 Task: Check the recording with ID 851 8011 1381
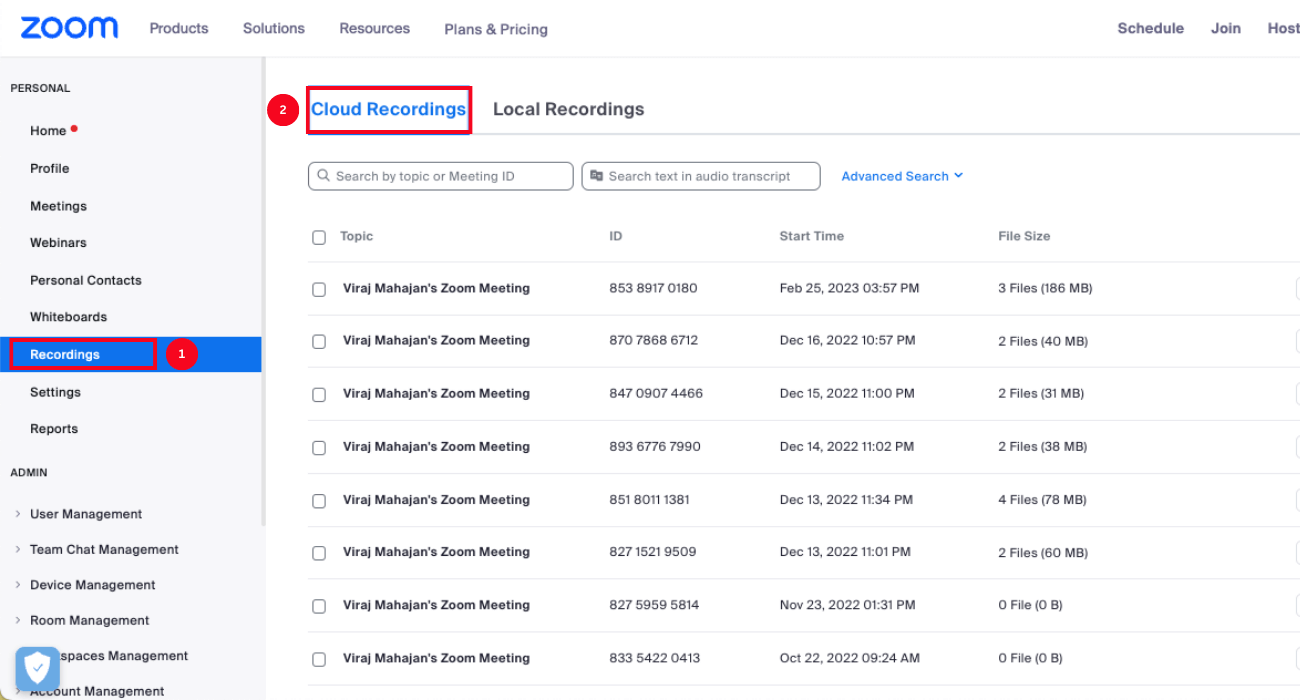click(319, 500)
